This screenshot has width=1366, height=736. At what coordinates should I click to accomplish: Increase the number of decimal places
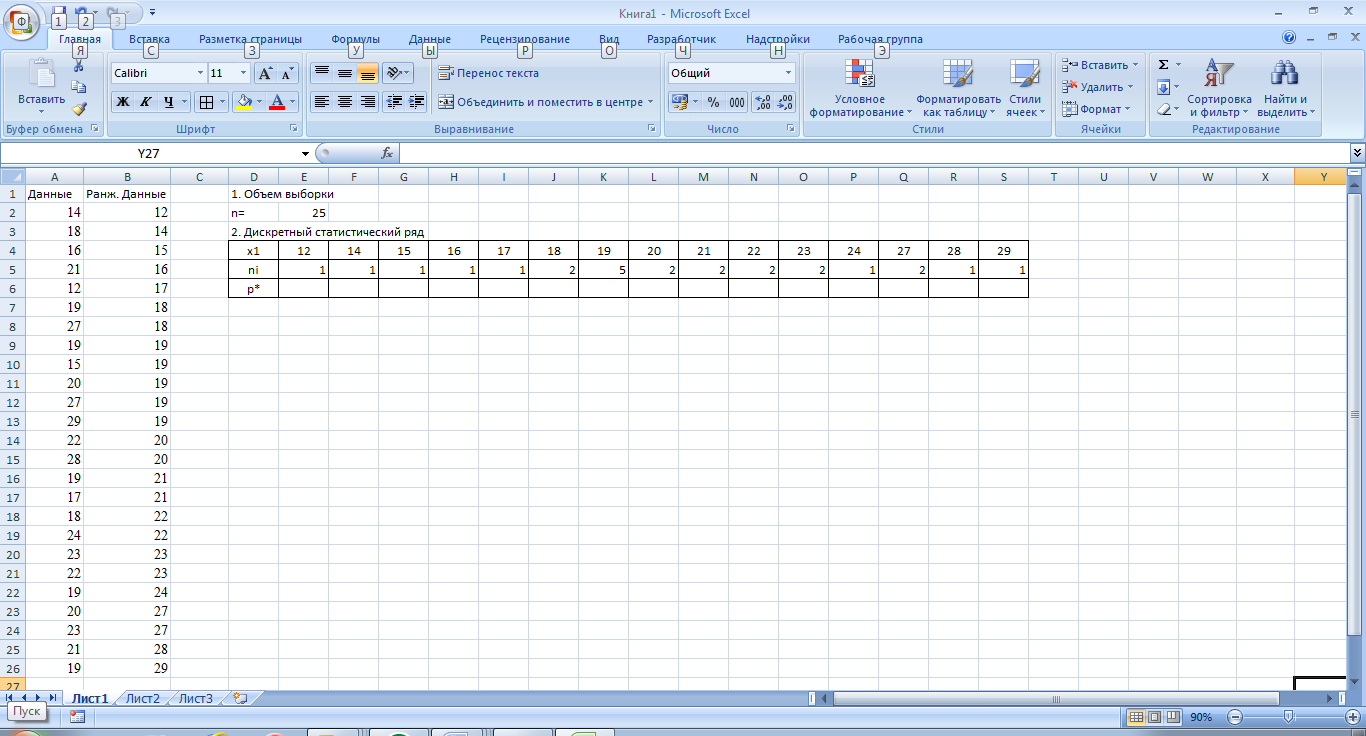763,102
